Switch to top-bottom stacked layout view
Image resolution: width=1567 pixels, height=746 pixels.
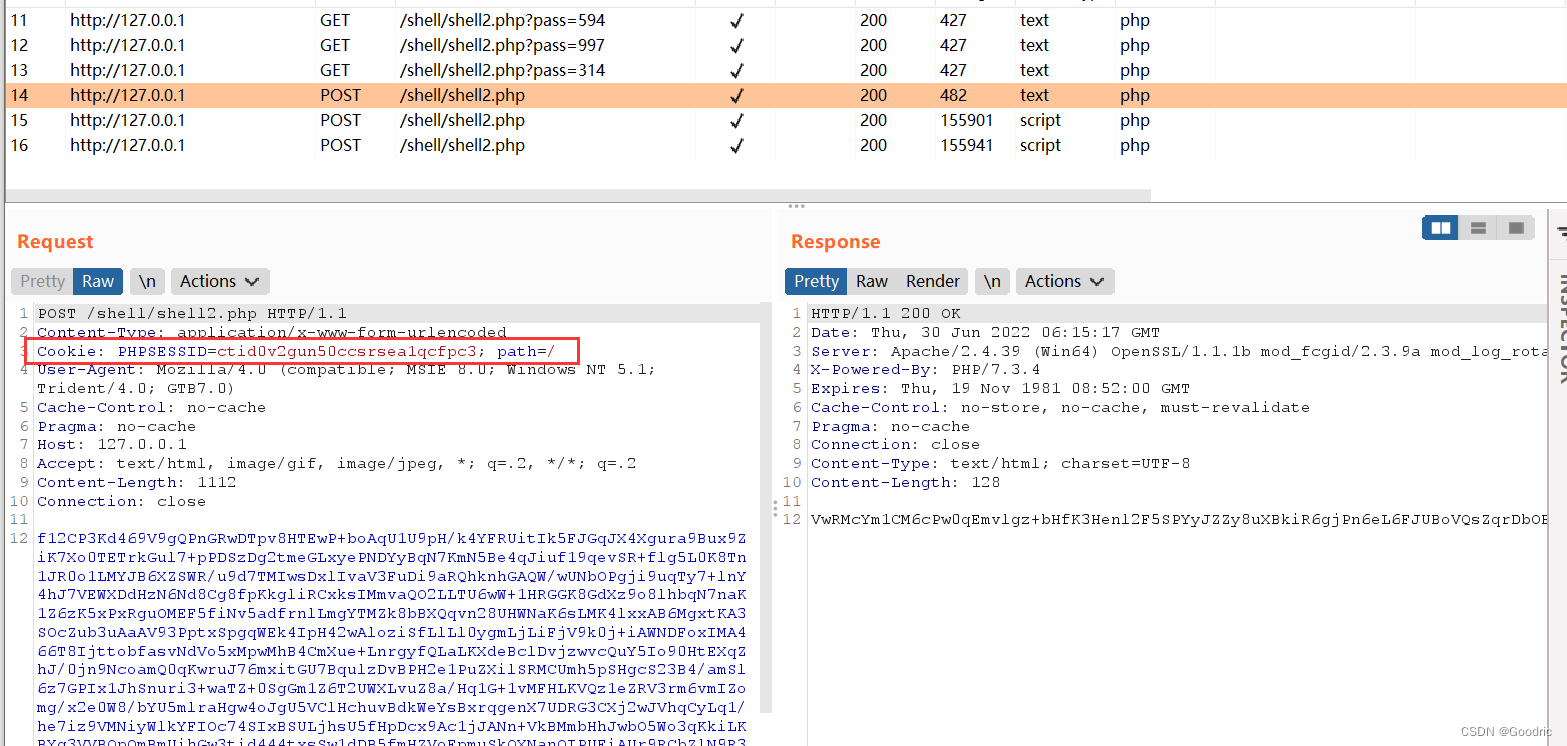coord(1479,228)
